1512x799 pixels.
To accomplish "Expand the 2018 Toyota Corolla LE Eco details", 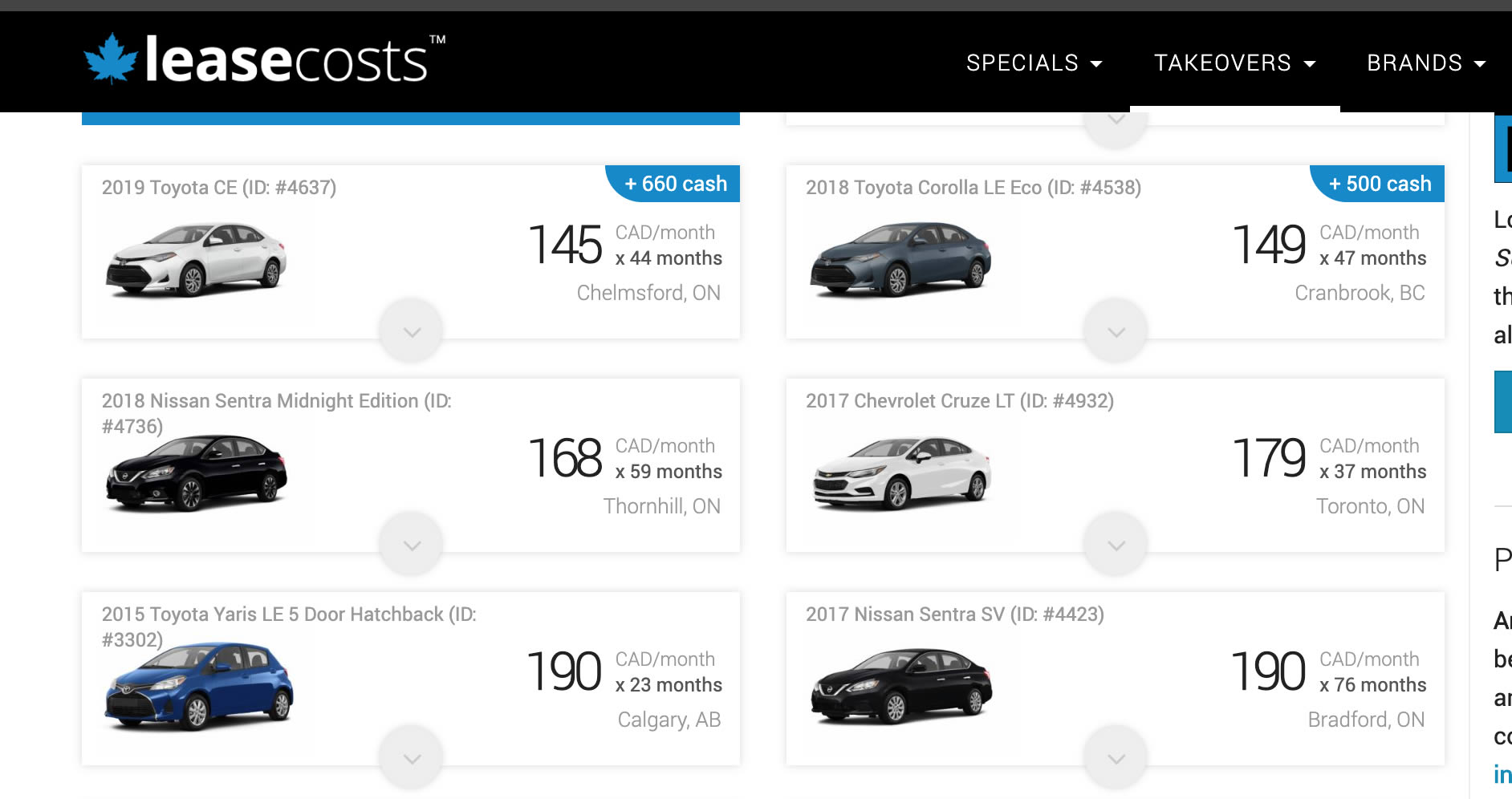I will [x=1116, y=331].
